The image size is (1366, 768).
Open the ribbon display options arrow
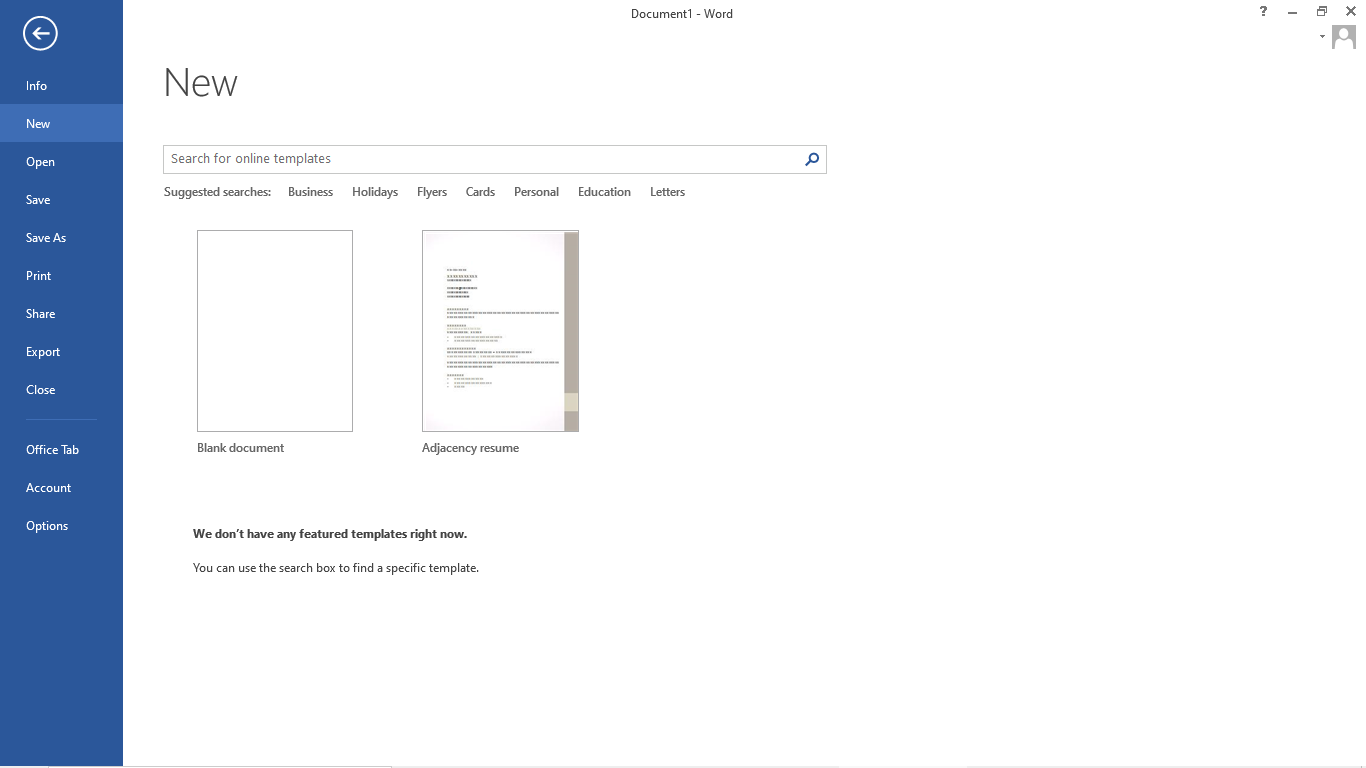[x=1322, y=36]
